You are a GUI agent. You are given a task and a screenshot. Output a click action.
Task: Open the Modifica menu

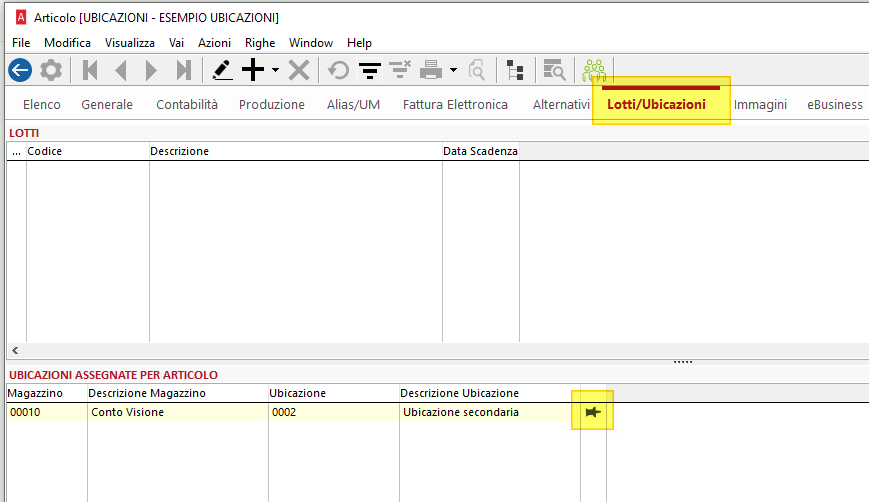68,43
